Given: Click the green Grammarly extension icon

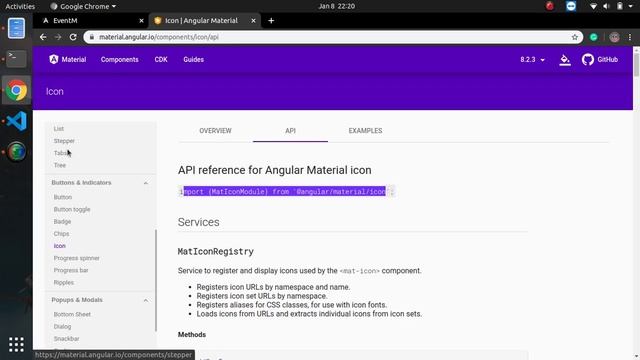Looking at the screenshot, I should 594,37.
